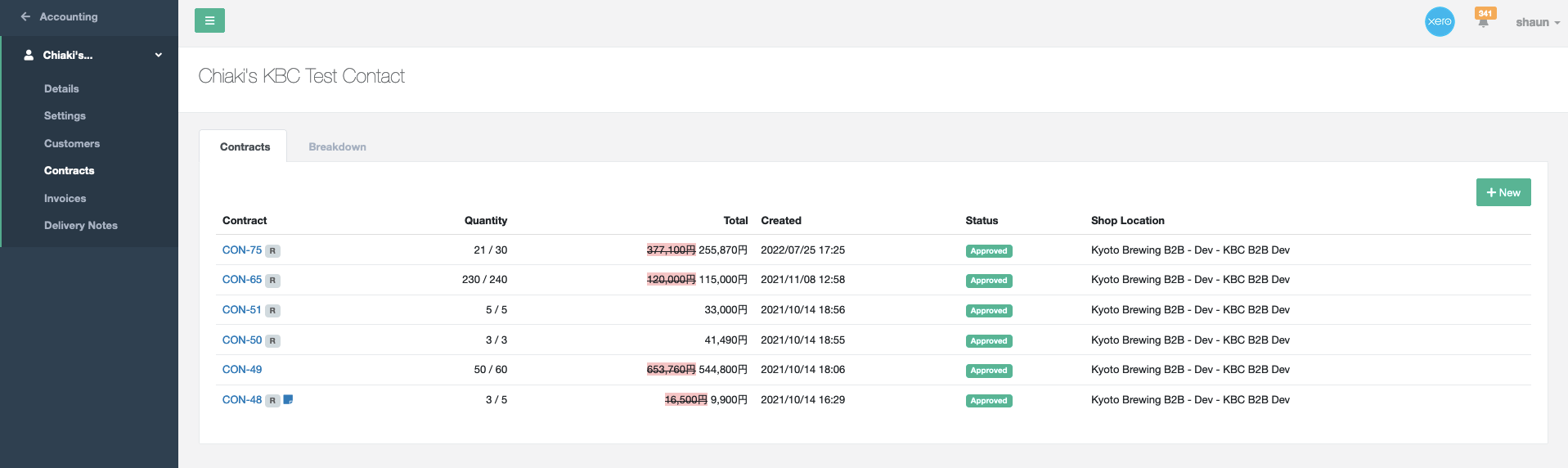The height and width of the screenshot is (468, 1568).
Task: Open the notification bell with 341 badge
Action: click(x=1484, y=19)
